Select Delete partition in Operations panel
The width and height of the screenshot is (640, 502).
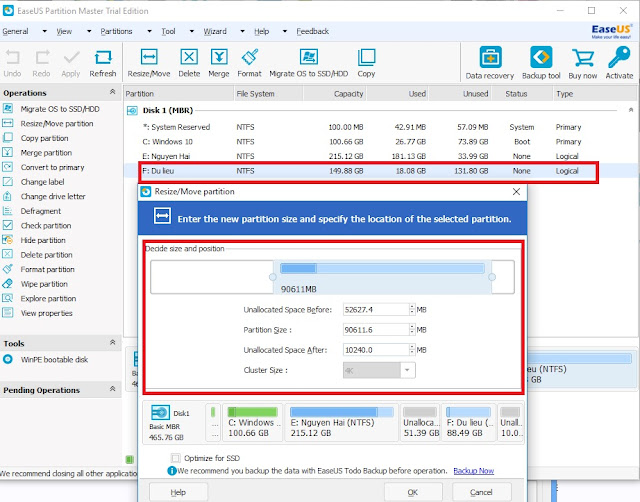(47, 255)
